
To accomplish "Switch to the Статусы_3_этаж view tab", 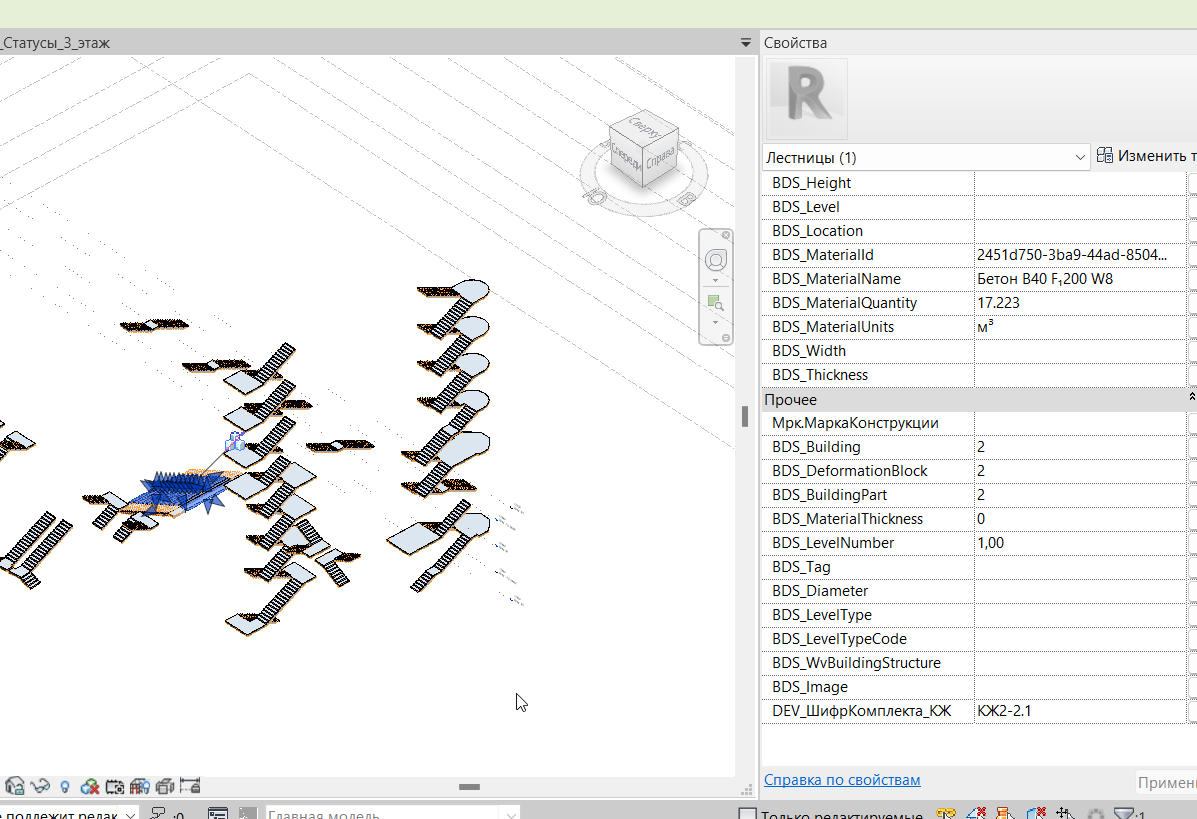I will (x=56, y=44).
